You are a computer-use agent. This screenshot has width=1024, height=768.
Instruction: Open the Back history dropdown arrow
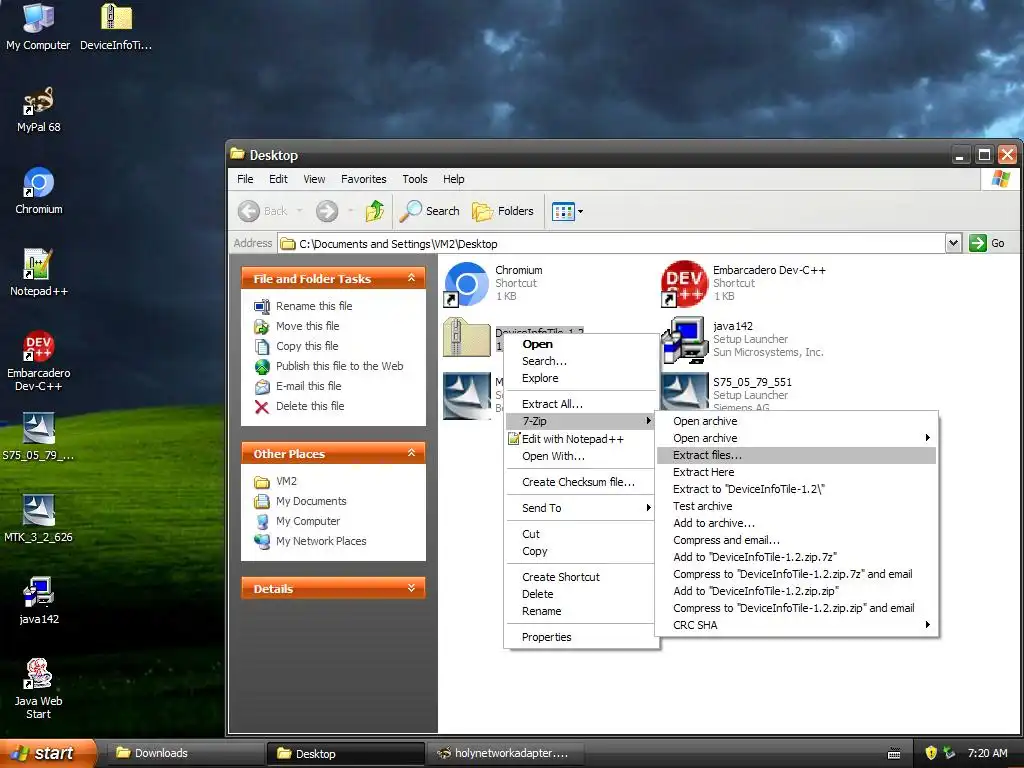point(300,211)
